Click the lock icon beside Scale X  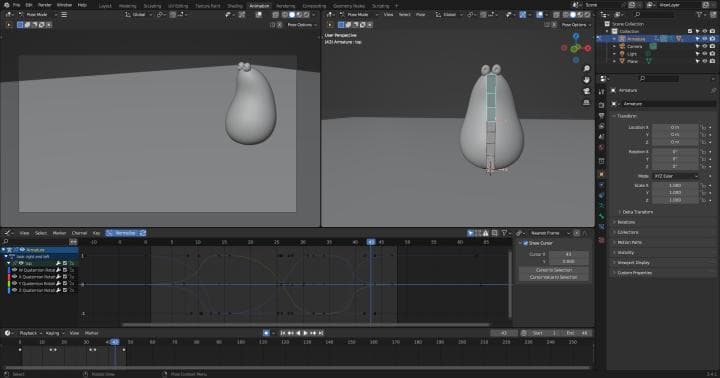[703, 186]
